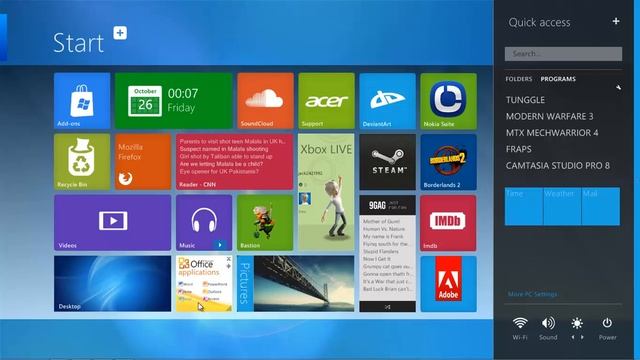This screenshot has height=360, width=640.
Task: Open the Pictures bridge photo tile
Action: point(296,284)
